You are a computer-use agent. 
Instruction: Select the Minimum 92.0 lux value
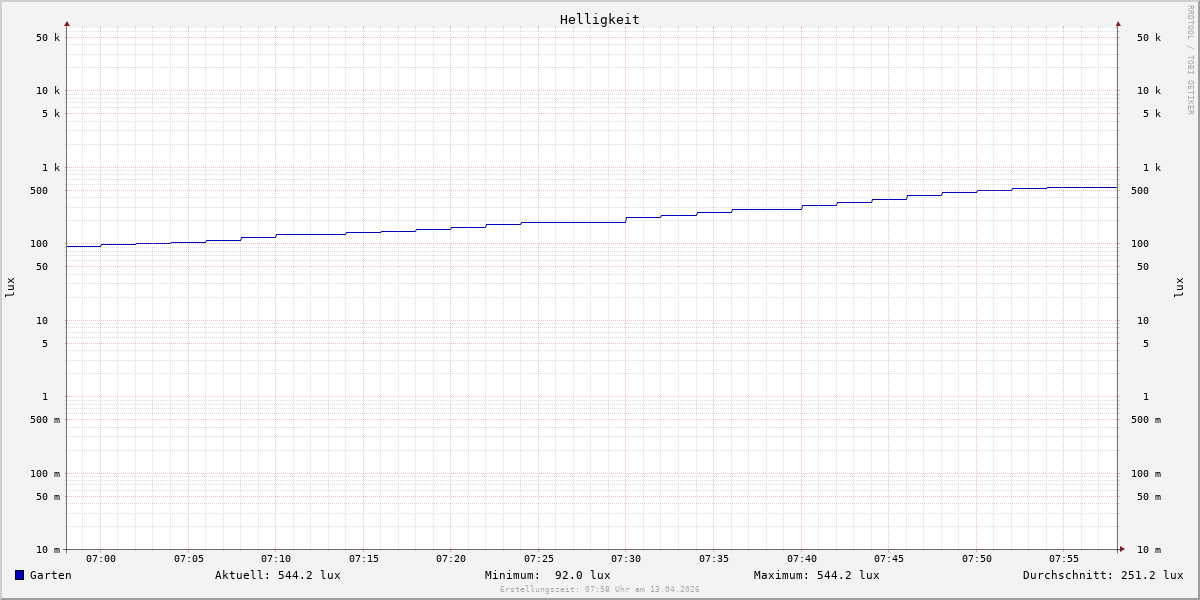point(547,575)
